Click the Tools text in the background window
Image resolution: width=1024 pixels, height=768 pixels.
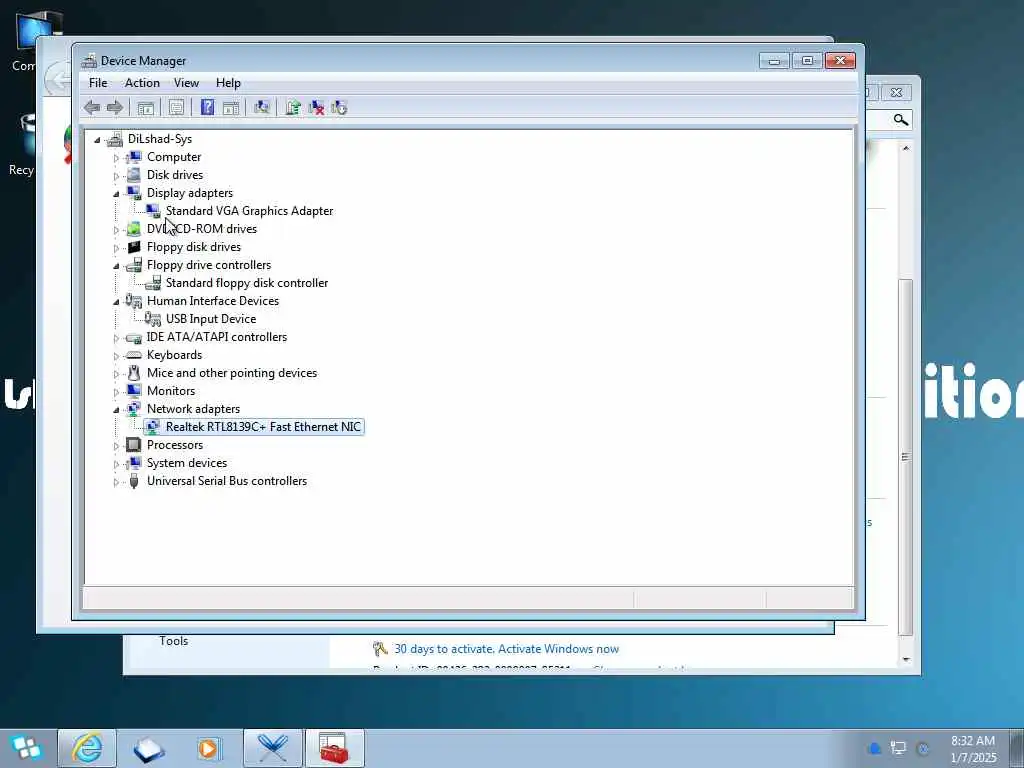(174, 641)
